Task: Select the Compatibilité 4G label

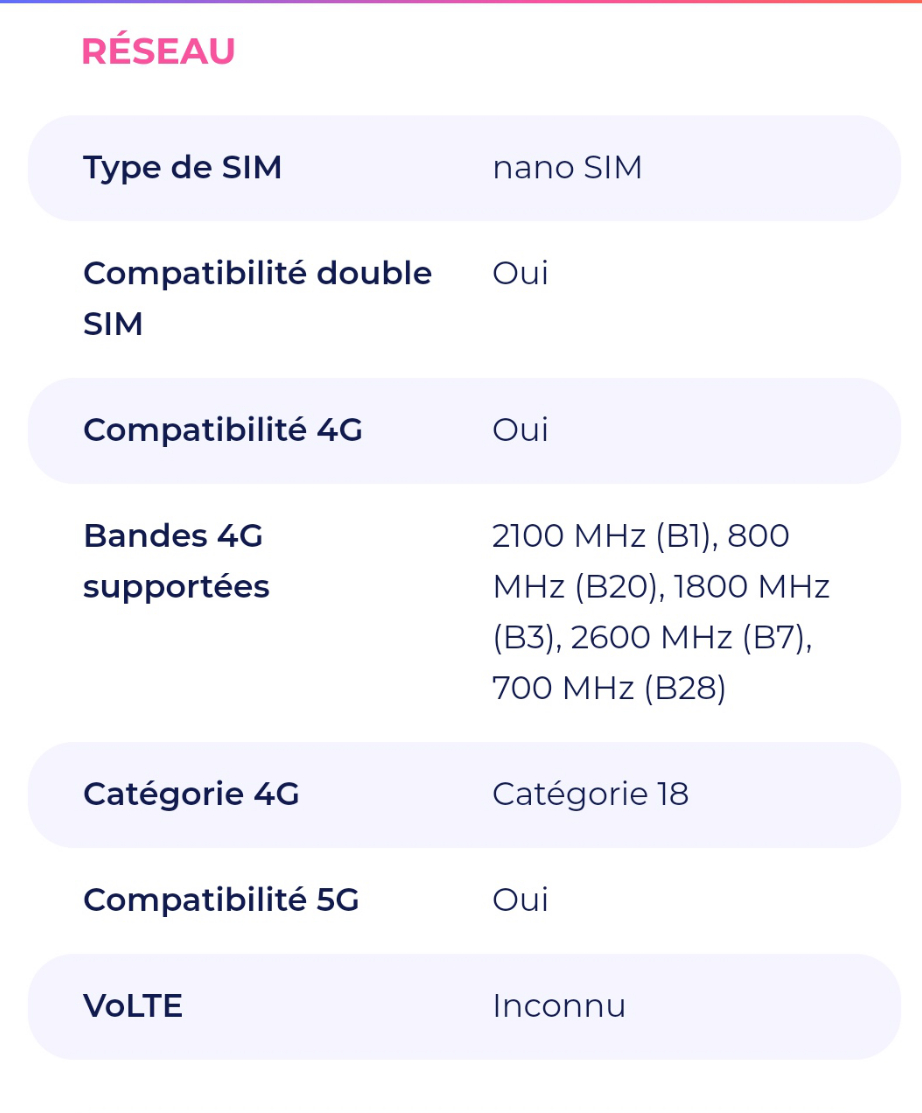Action: point(222,430)
